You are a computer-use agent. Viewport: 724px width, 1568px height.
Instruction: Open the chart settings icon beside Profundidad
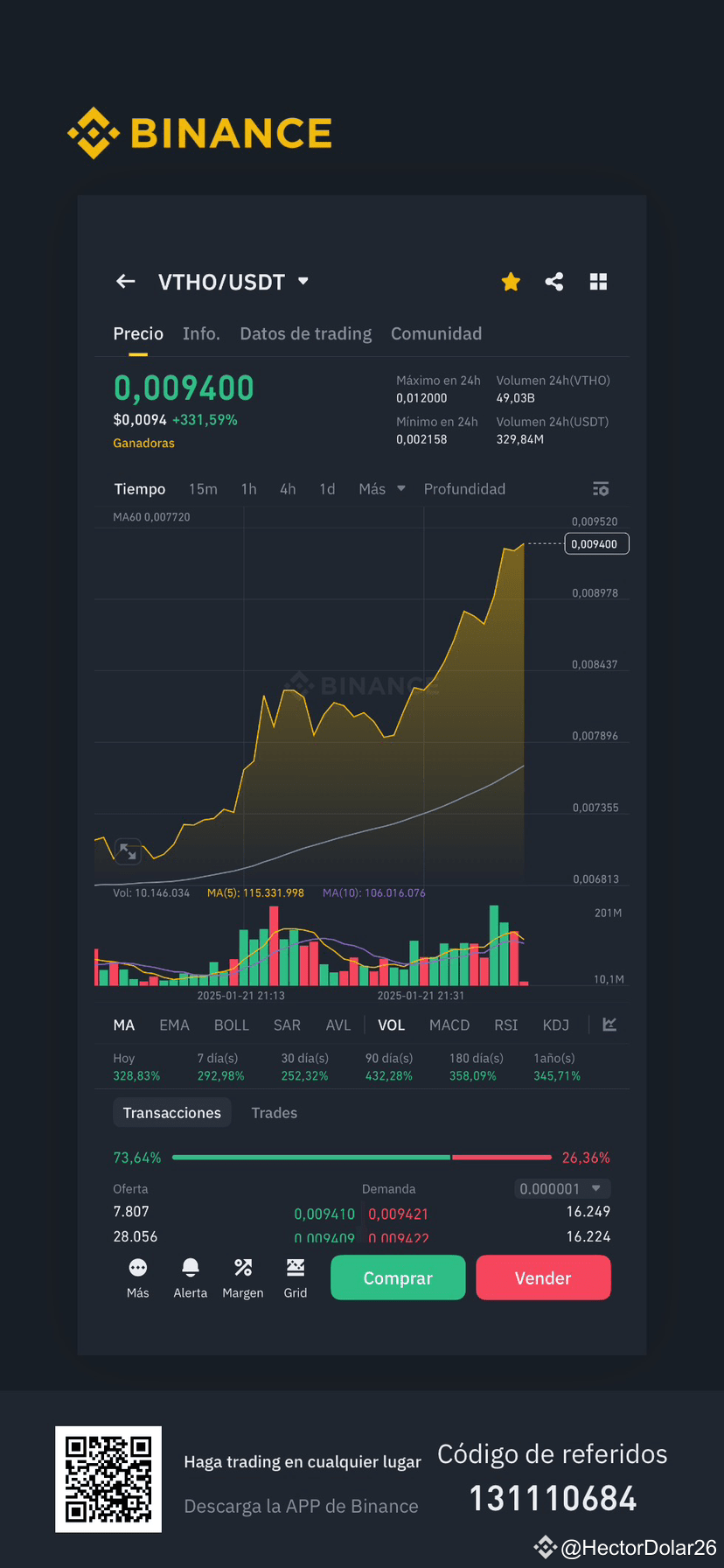[x=601, y=489]
